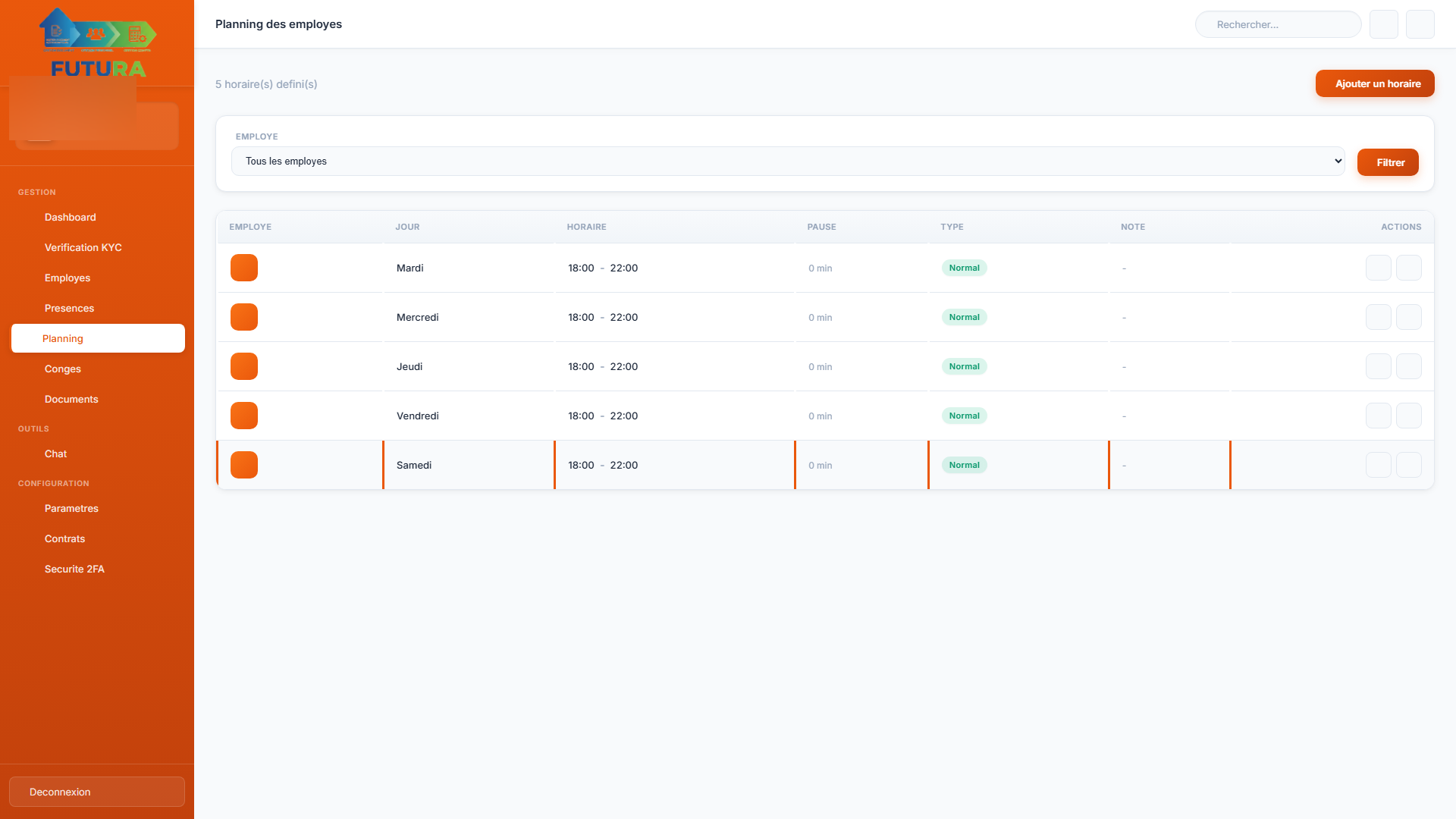The image size is (1456, 819).
Task: Click the first action button in the Mardi row
Action: point(1378,268)
